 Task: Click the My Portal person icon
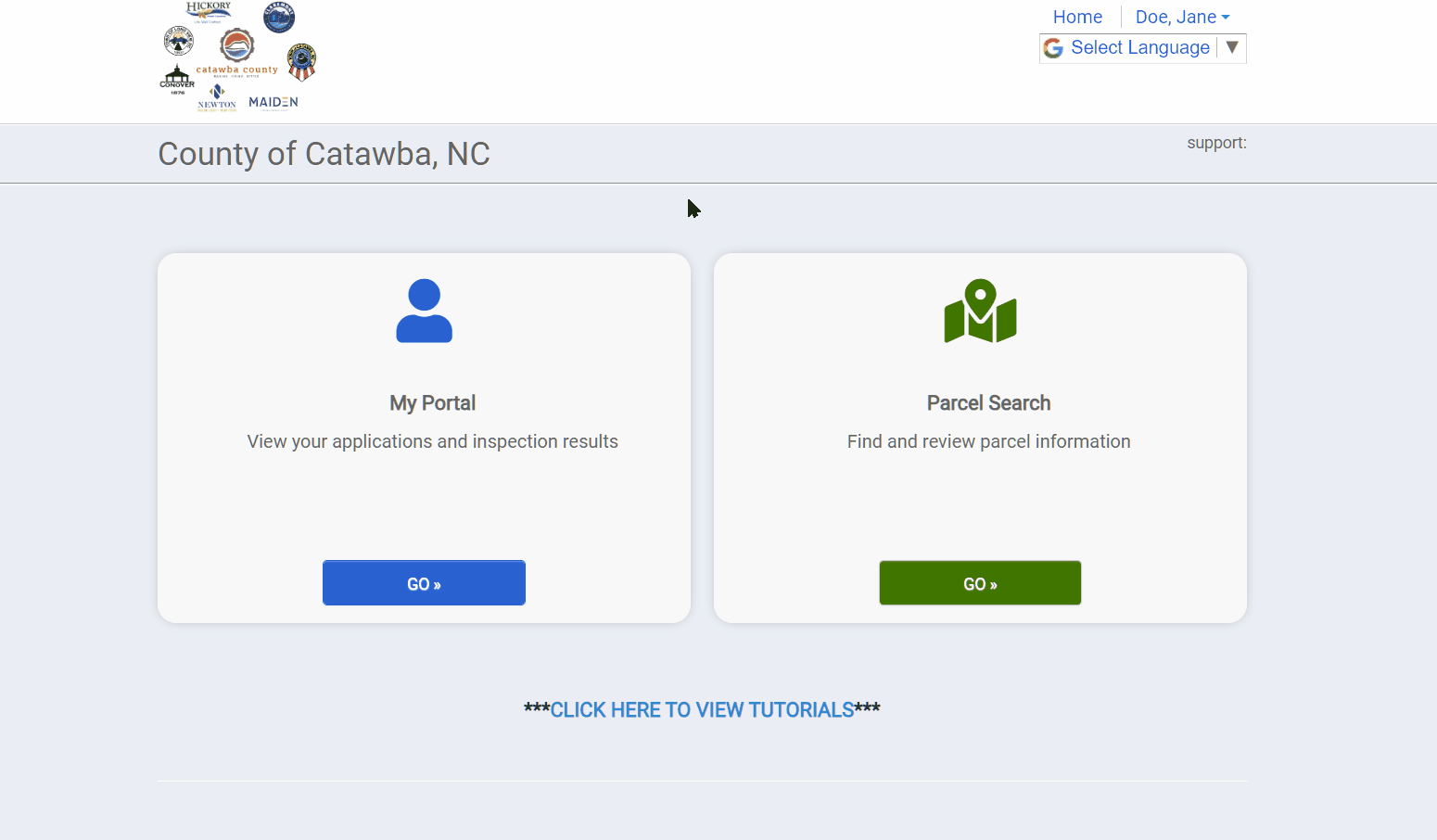pyautogui.click(x=424, y=311)
